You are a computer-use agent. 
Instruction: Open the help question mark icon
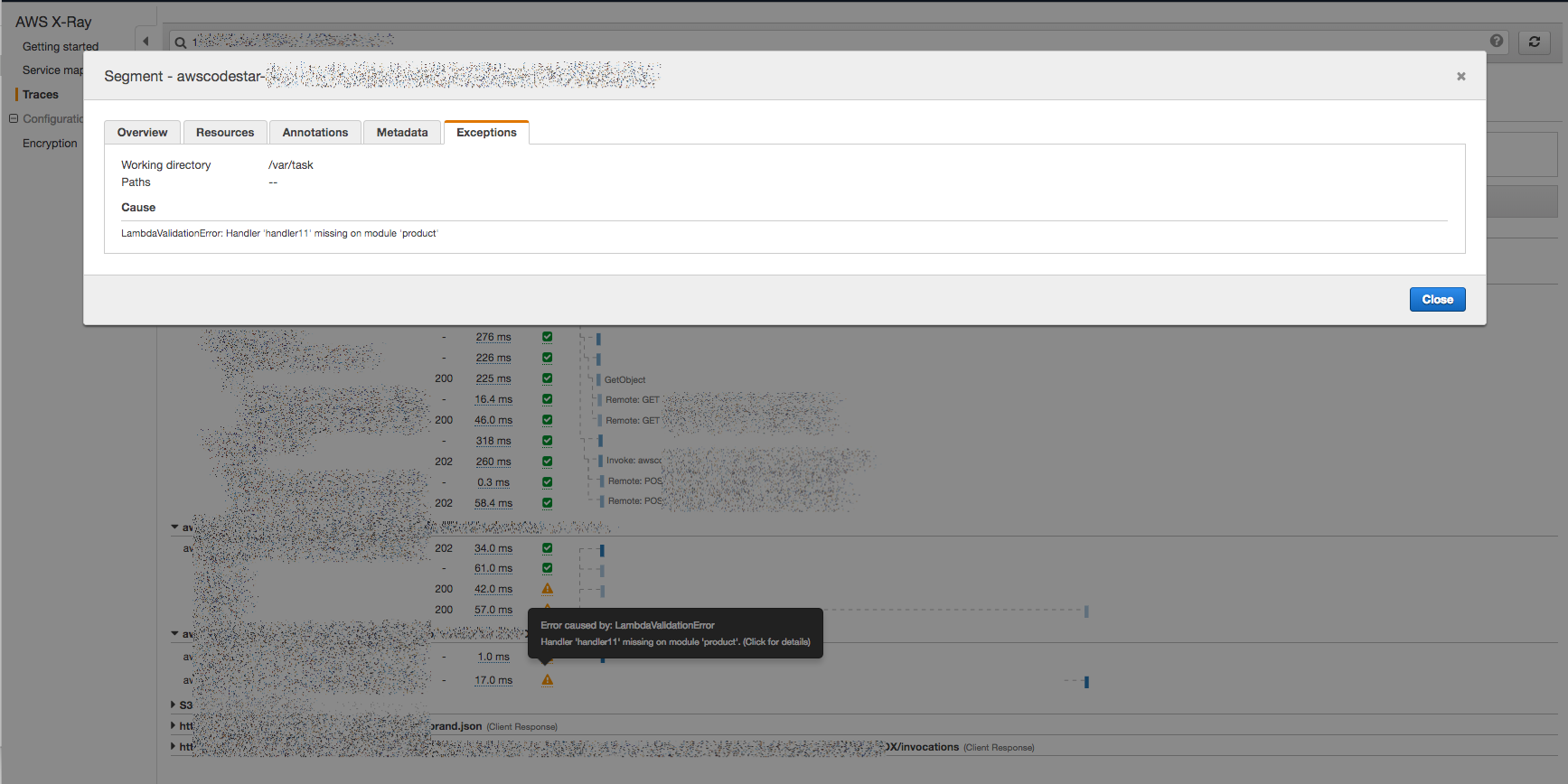pyautogui.click(x=1497, y=41)
